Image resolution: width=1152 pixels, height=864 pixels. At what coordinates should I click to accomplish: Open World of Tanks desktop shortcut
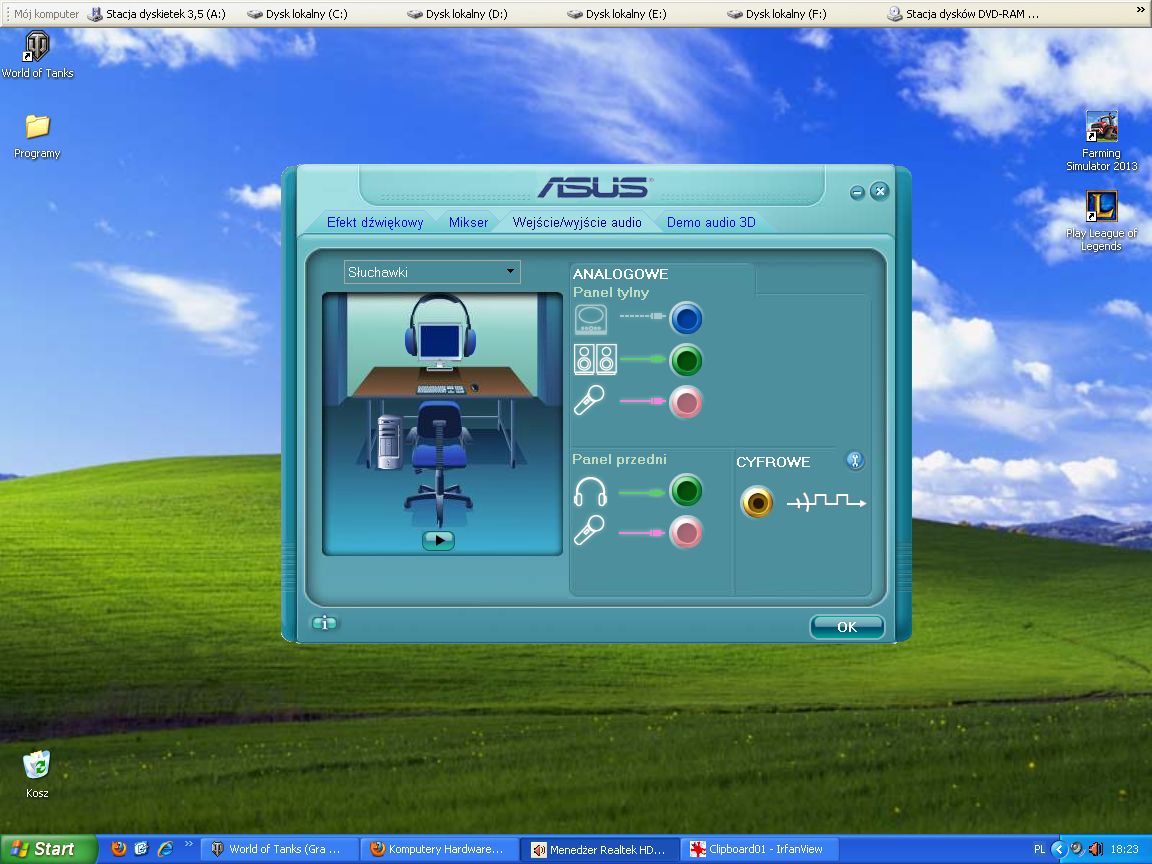coord(37,54)
